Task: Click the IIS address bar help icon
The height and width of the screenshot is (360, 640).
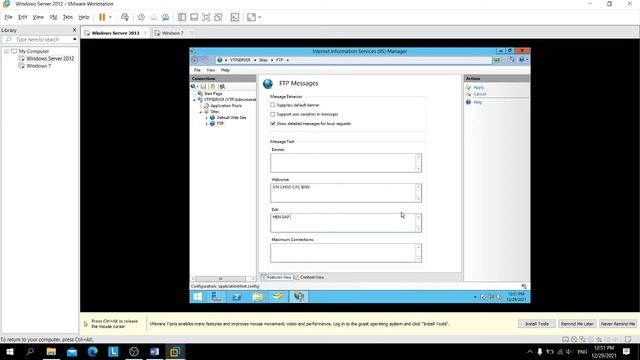Action: pos(522,60)
